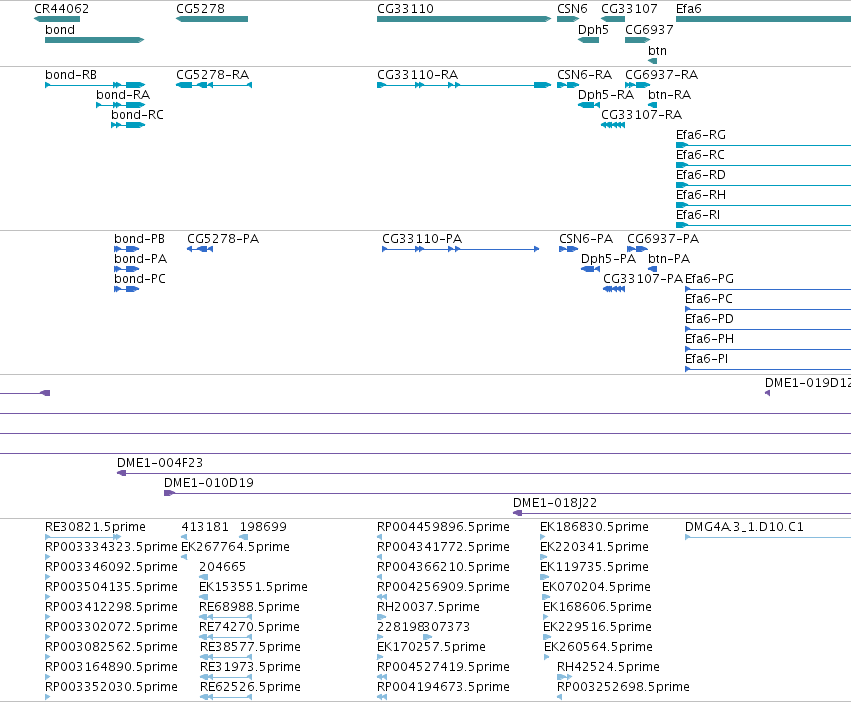
Task: Click the EK186830.5prime EST
Action: click(543, 537)
